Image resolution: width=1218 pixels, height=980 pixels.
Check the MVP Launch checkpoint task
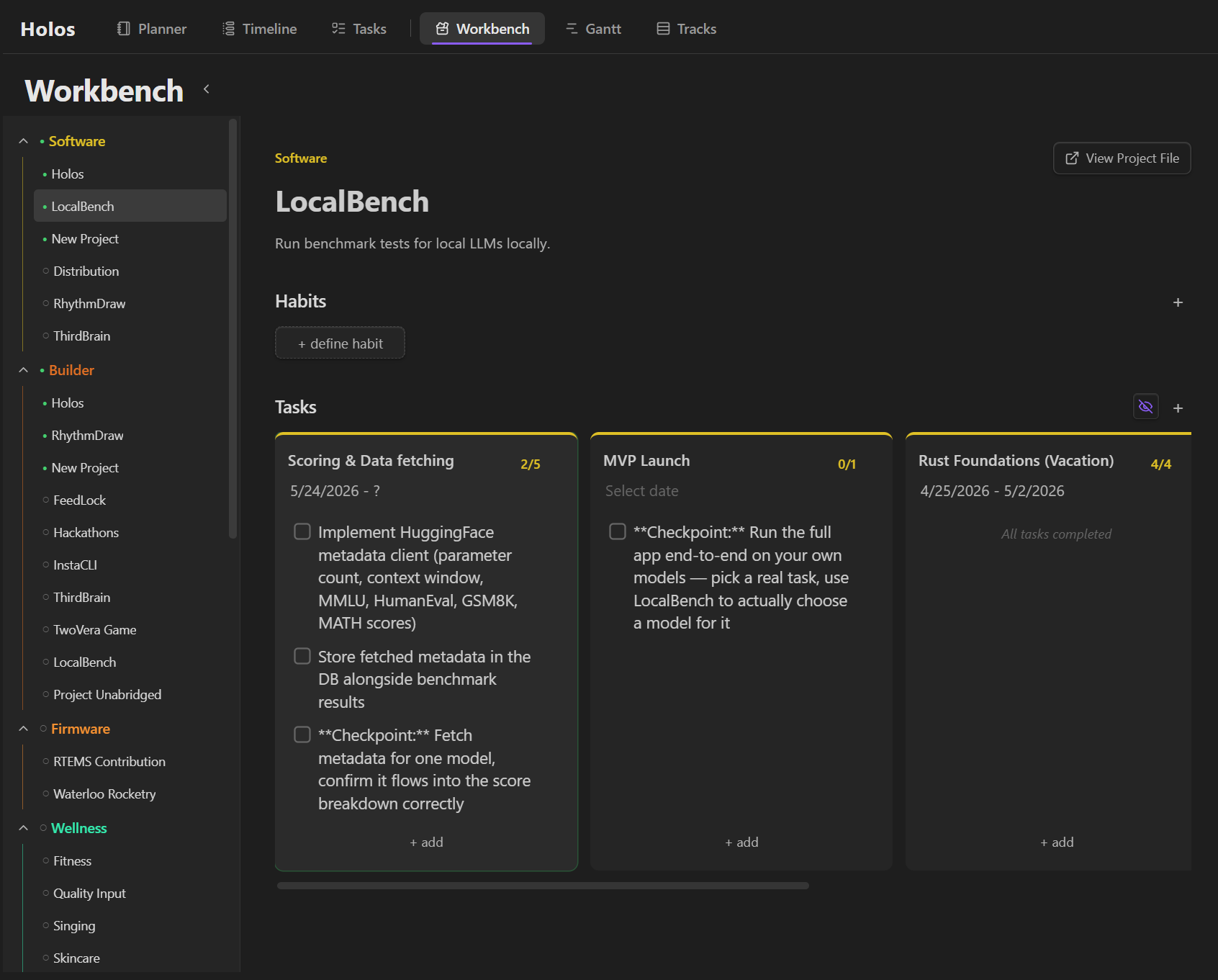pyautogui.click(x=618, y=531)
